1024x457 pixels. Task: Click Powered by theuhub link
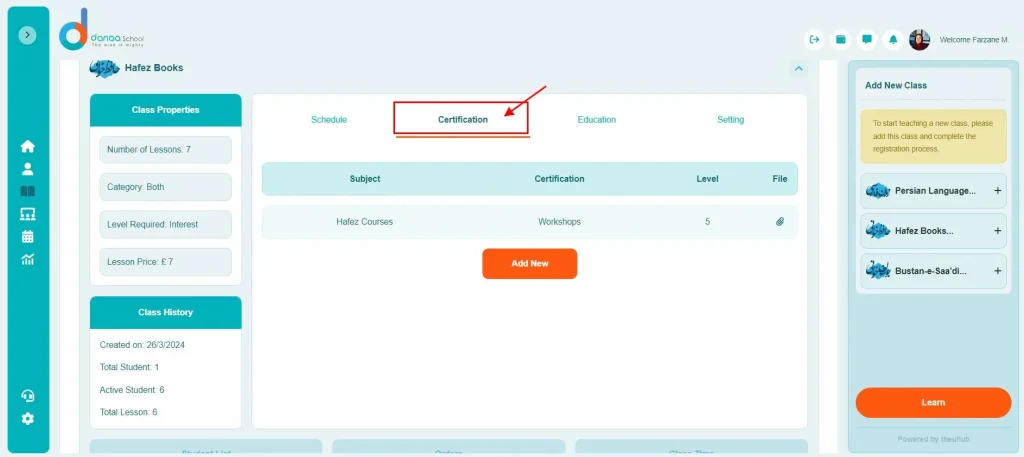[x=933, y=439]
